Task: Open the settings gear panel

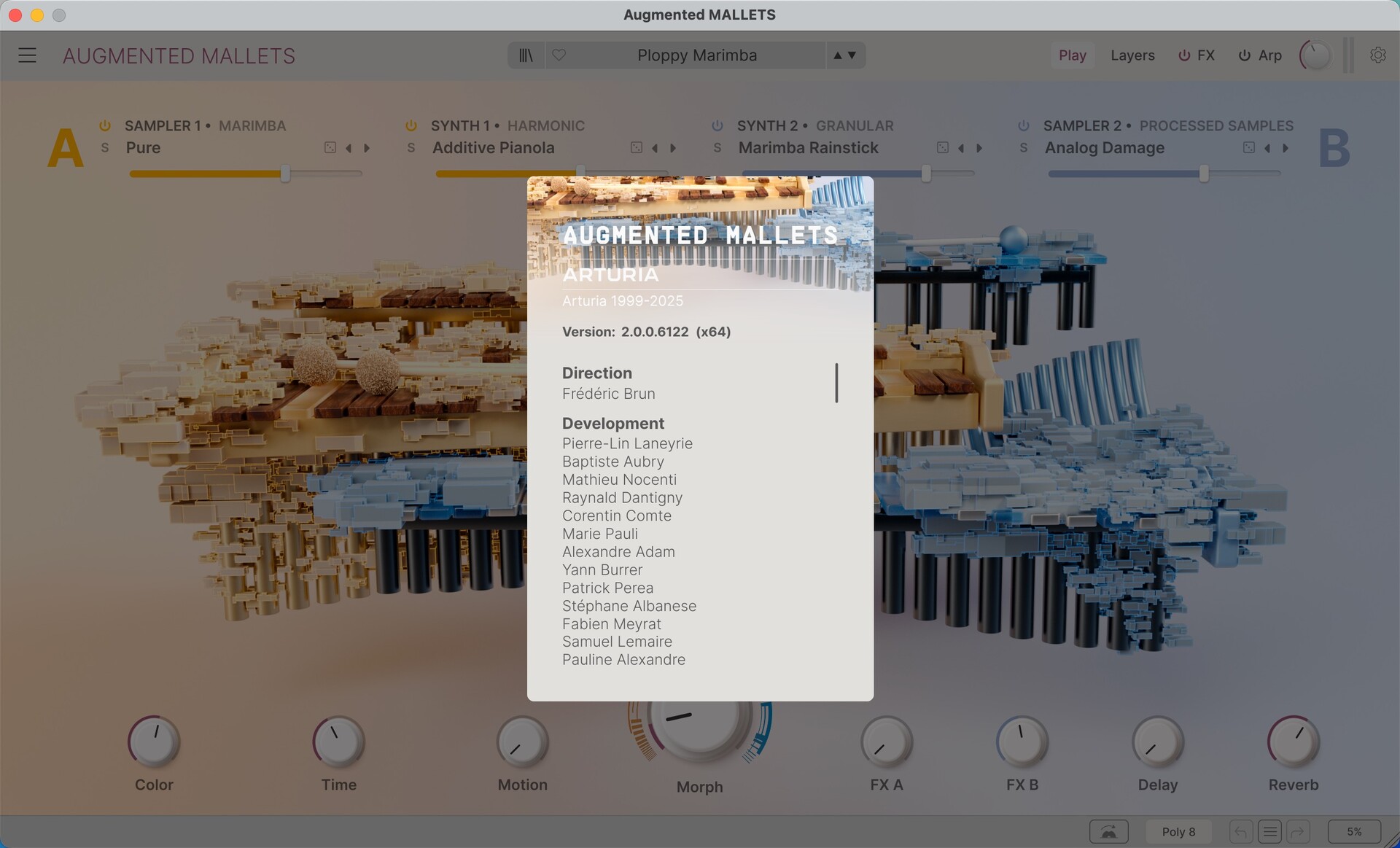Action: pos(1377,55)
